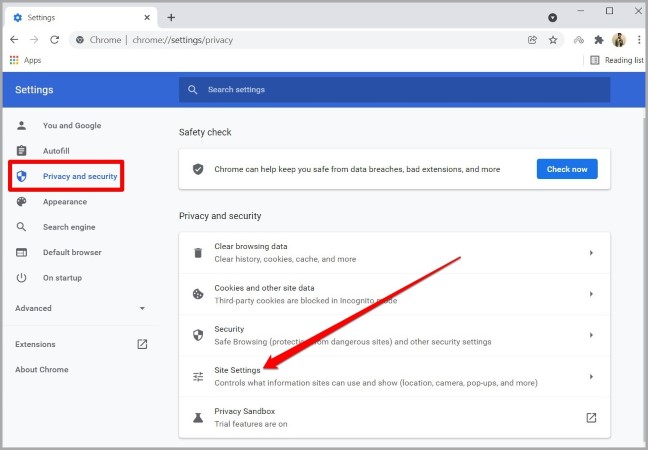Click the Safety check shield icon
The width and height of the screenshot is (648, 450).
click(x=198, y=169)
